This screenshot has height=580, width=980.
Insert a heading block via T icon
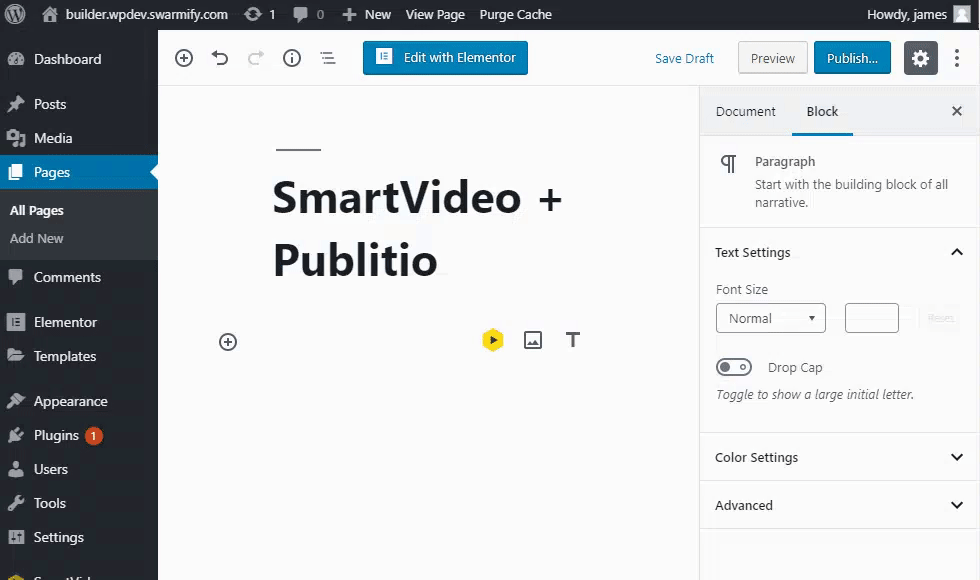coord(573,340)
